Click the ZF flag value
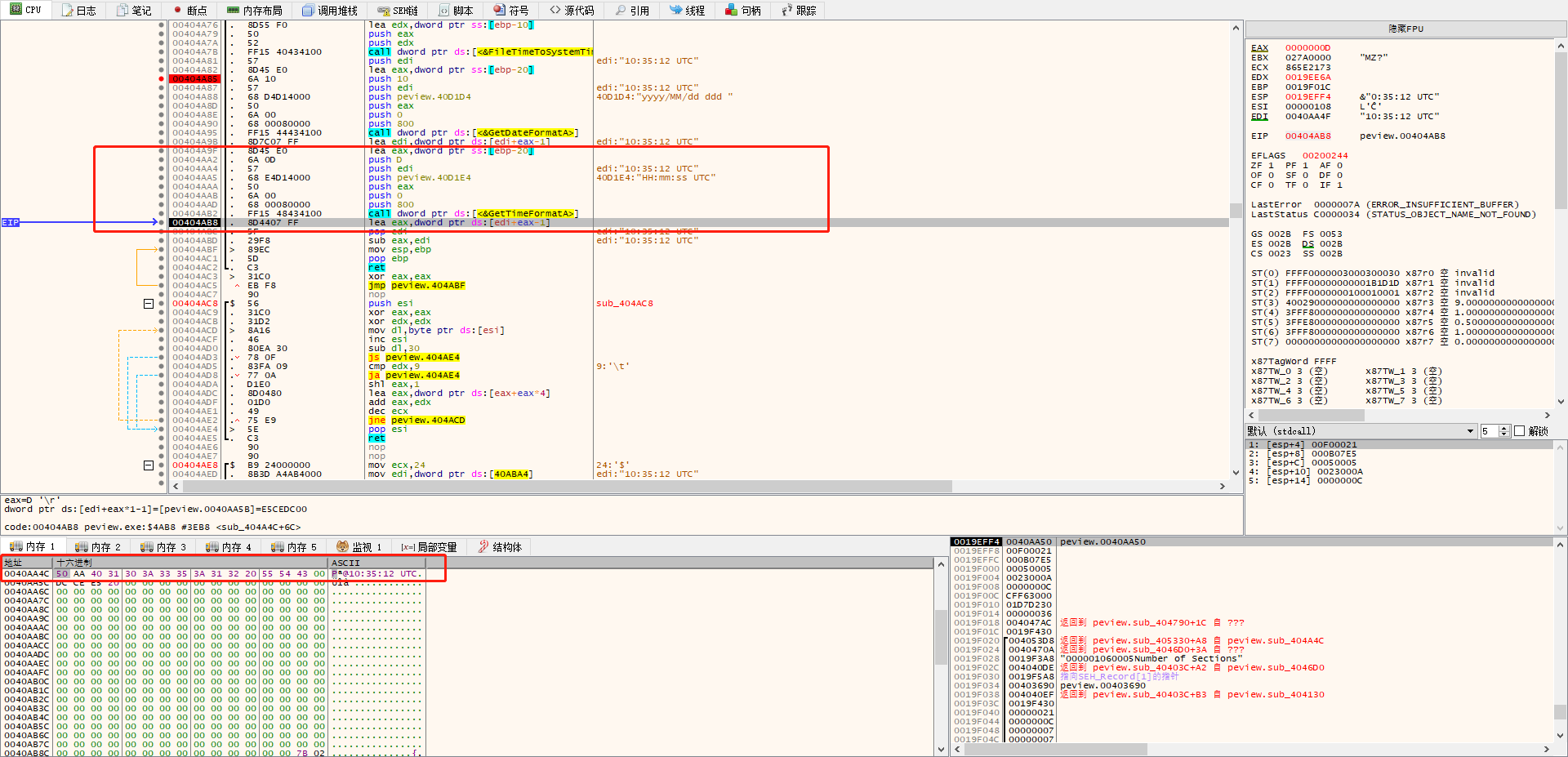This screenshot has height=757, width=1568. [x=1271, y=165]
